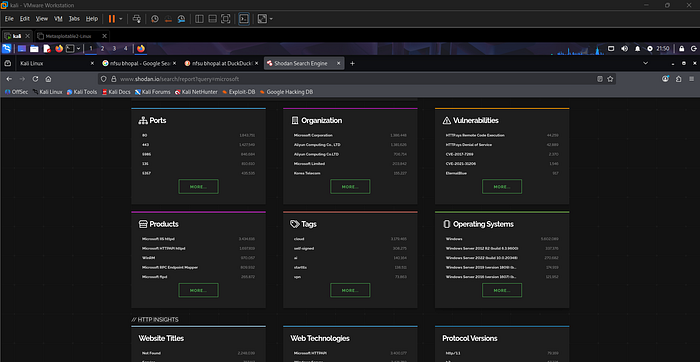Expand the list all tabs chevron
Viewport: 700px width, 362px height.
[x=645, y=63]
